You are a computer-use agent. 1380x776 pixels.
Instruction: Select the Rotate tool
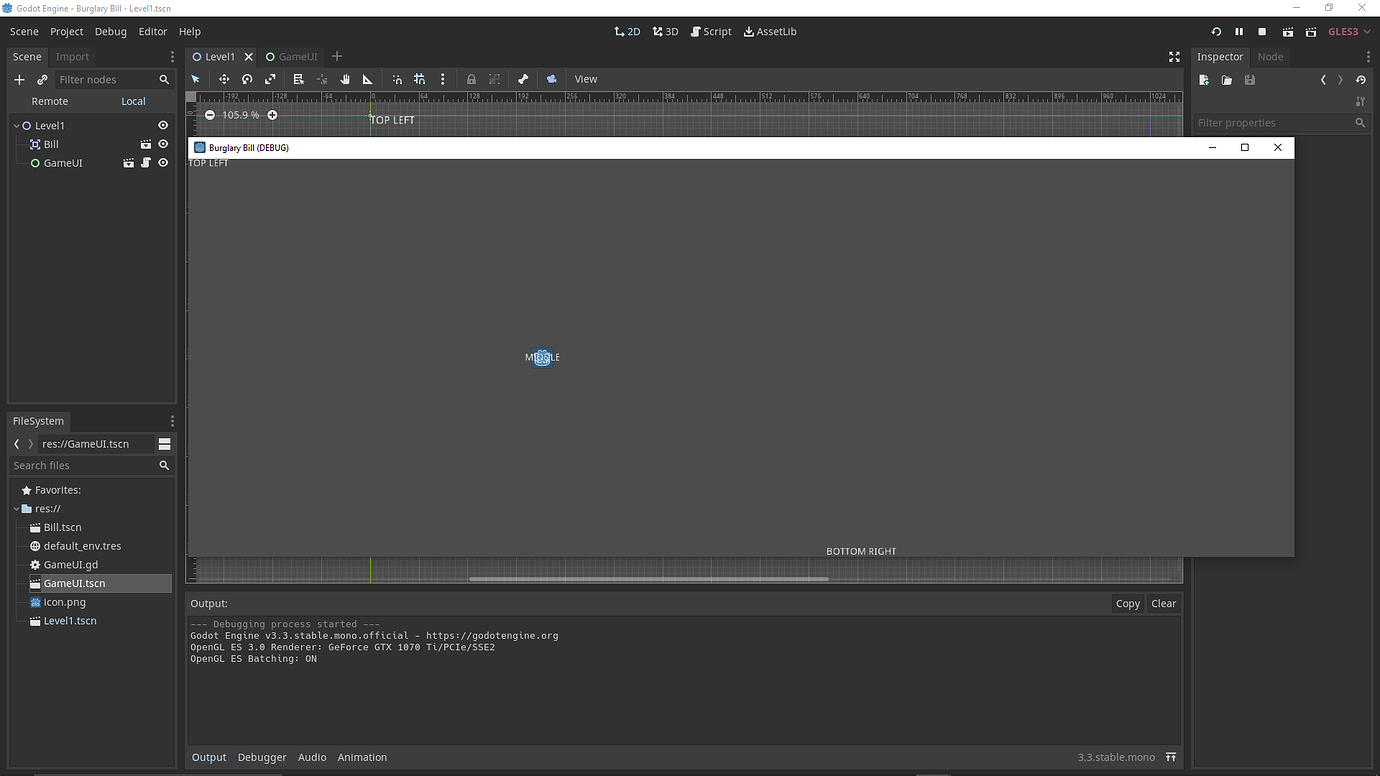(x=246, y=79)
